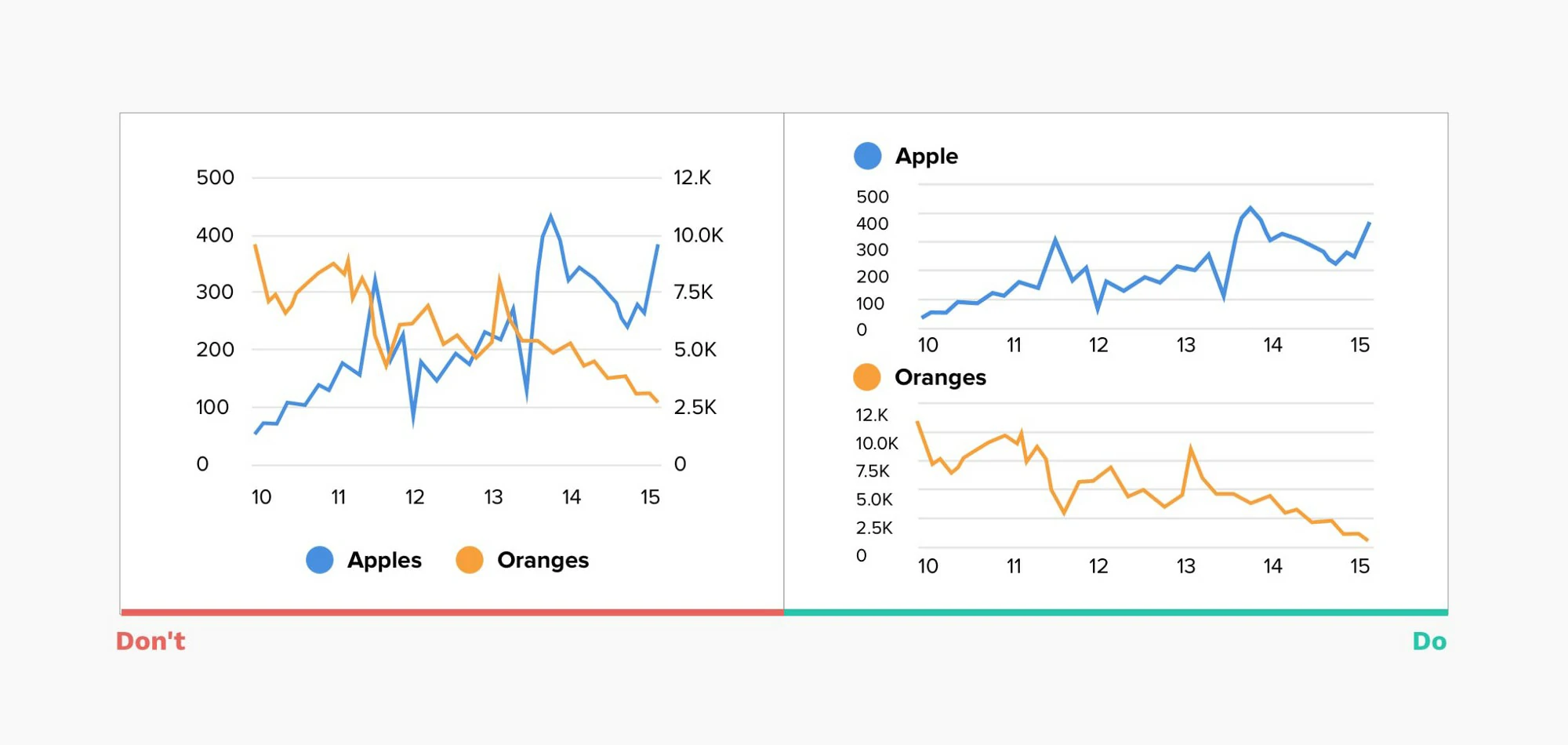Screen dimensions: 1568x745
Task: Select the Oranges legend label under left chart
Action: pyautogui.click(x=543, y=560)
